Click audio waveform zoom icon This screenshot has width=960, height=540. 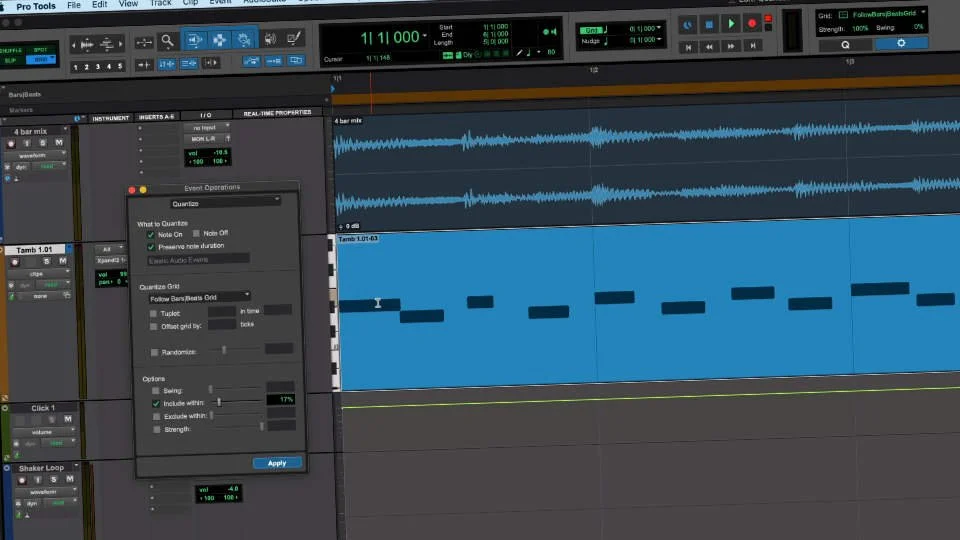[88, 44]
